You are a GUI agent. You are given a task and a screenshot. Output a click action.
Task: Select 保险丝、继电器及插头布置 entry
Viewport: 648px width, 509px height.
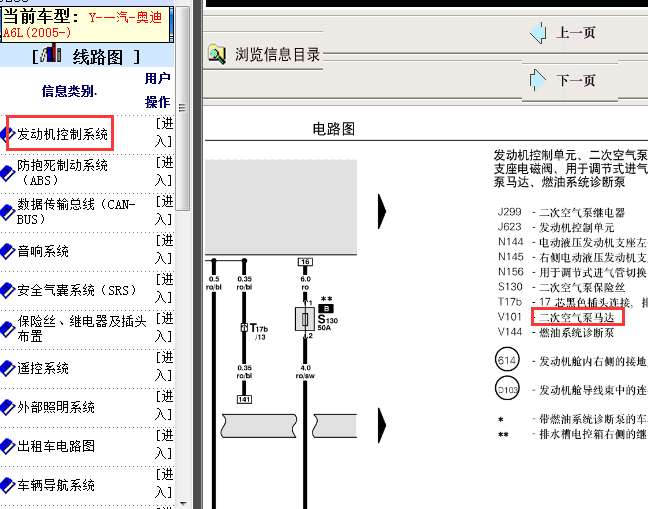tap(82, 329)
